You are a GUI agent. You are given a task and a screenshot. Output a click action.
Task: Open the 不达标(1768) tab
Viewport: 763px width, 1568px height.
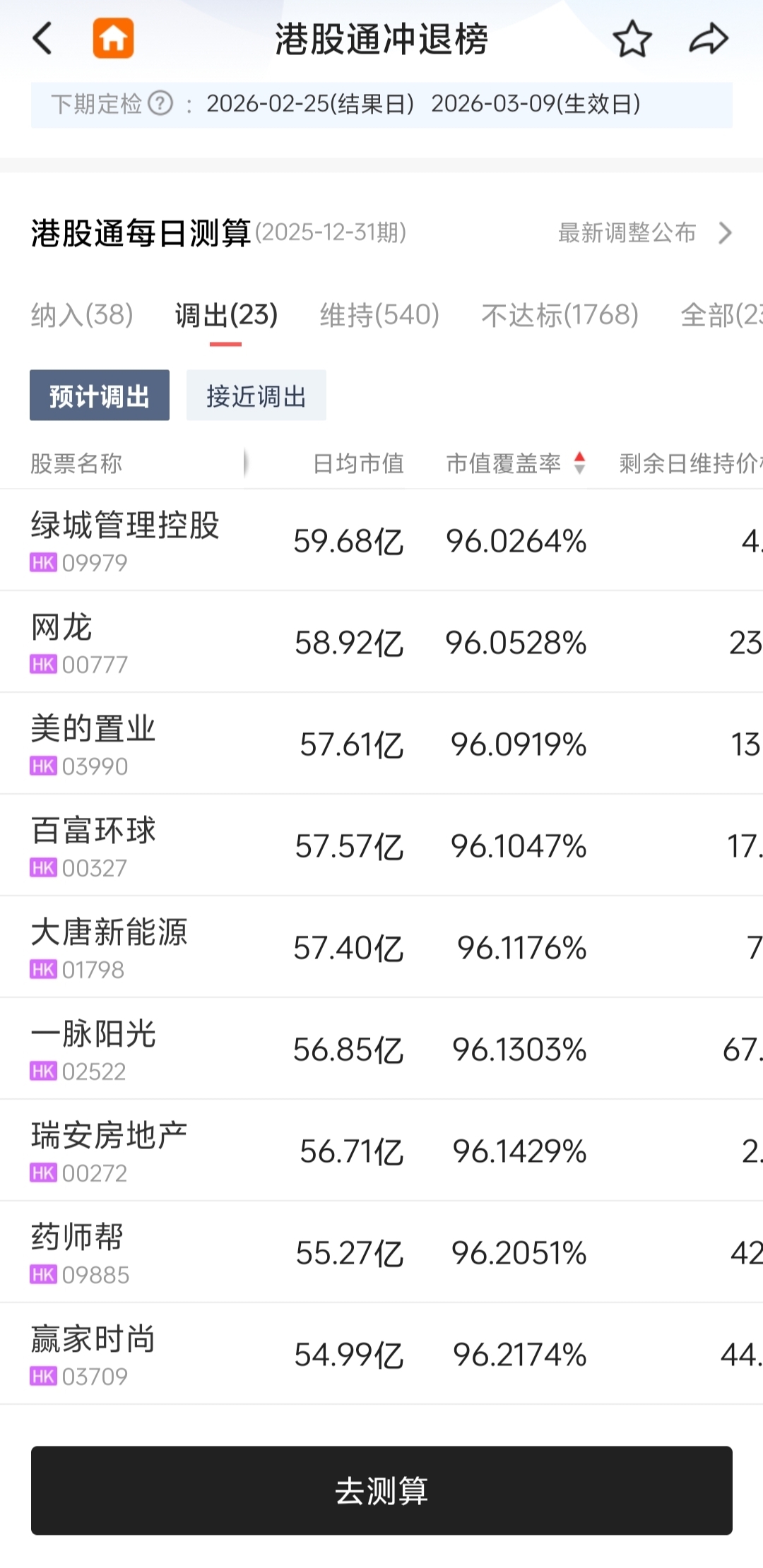click(560, 315)
